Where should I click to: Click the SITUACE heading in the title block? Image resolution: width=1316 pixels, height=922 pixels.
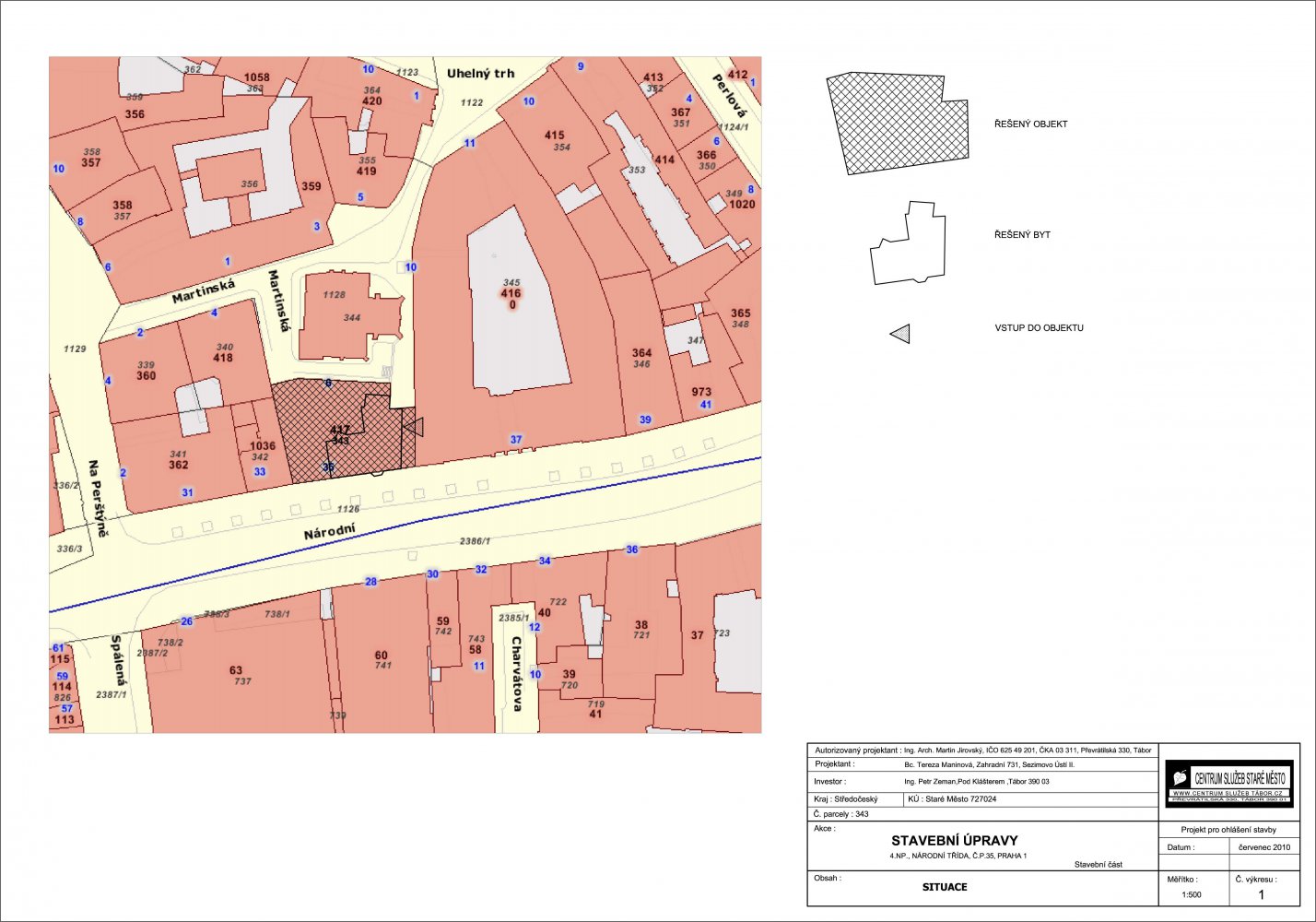tap(945, 887)
